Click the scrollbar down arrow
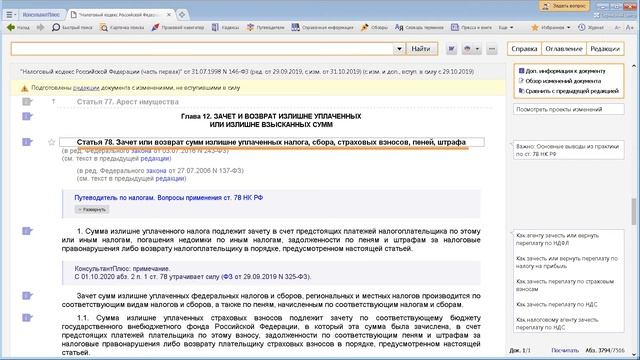 pyautogui.click(x=634, y=354)
